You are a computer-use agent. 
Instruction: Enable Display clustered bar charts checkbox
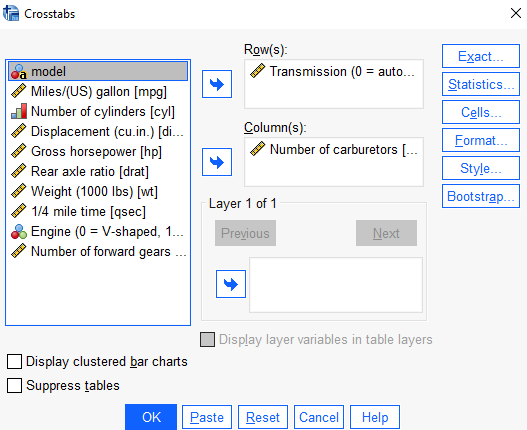pyautogui.click(x=14, y=362)
